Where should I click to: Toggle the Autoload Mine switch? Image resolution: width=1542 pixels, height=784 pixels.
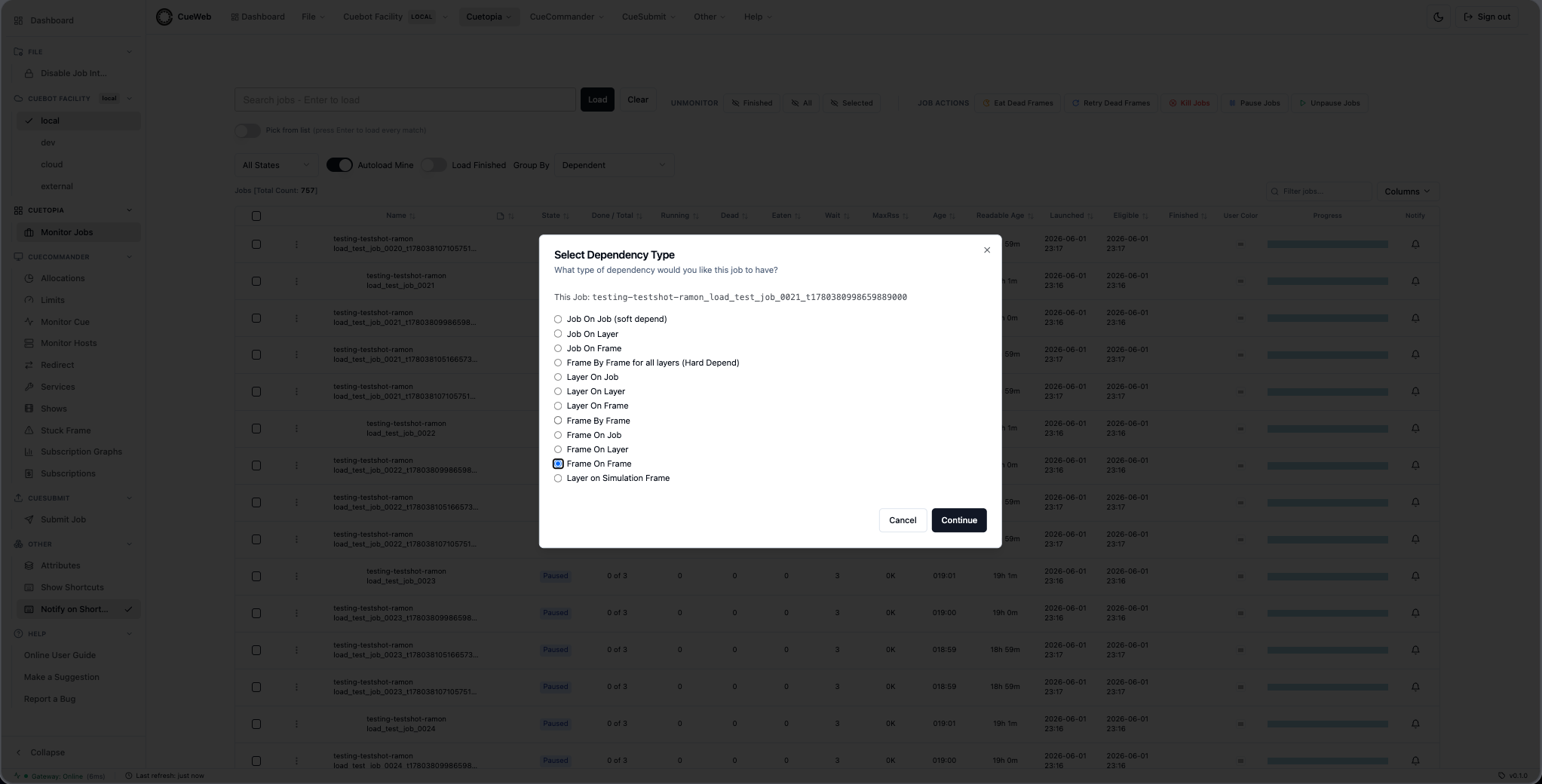pyautogui.click(x=339, y=165)
